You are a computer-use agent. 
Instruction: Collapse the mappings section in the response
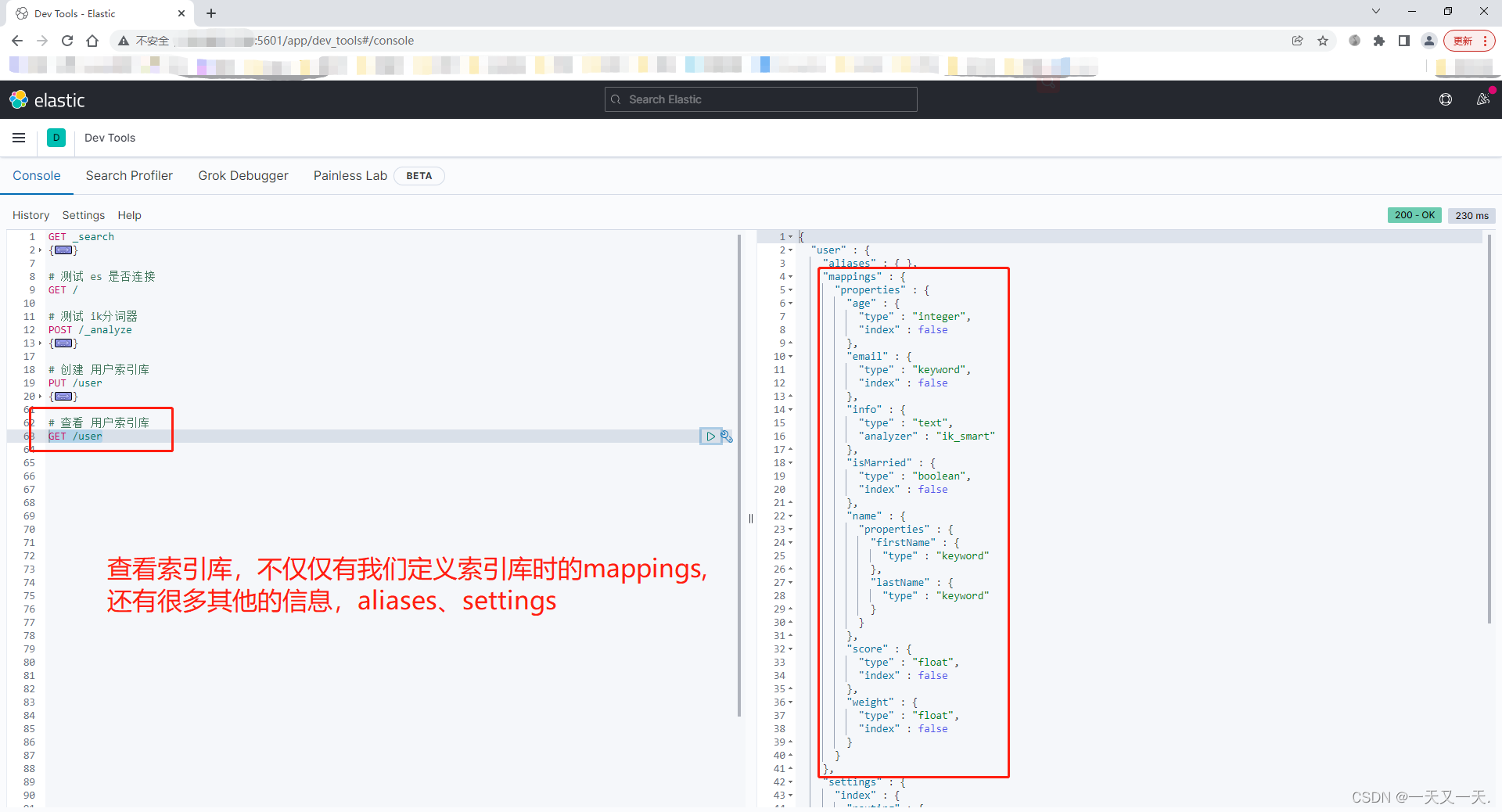pyautogui.click(x=789, y=276)
